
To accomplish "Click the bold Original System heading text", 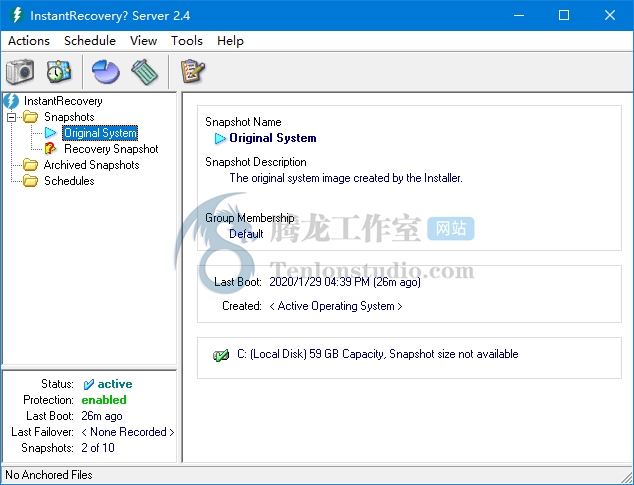I will click(x=273, y=138).
